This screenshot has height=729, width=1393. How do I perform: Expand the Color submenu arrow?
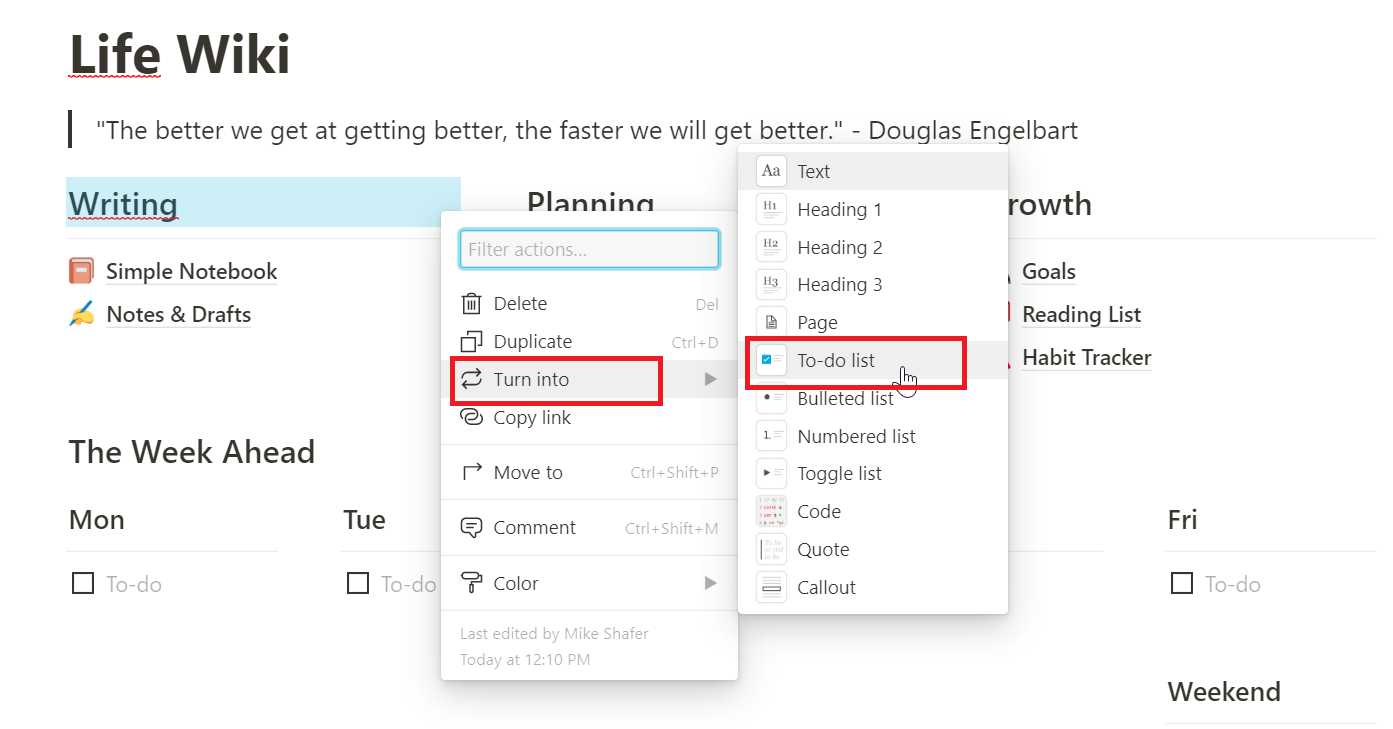pos(710,583)
